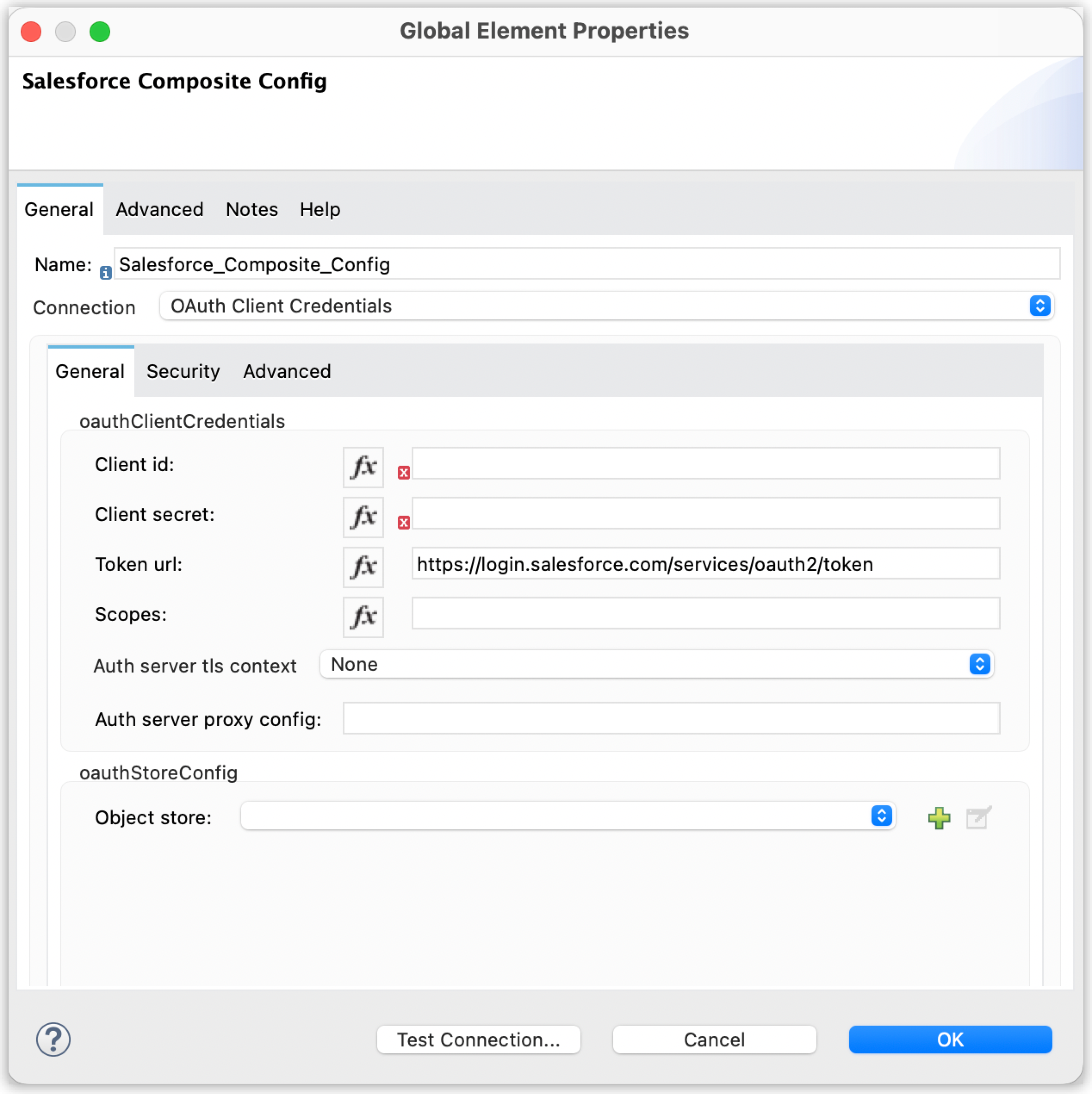The width and height of the screenshot is (1092, 1094).
Task: Click the red error marker beside Client id
Action: point(403,473)
